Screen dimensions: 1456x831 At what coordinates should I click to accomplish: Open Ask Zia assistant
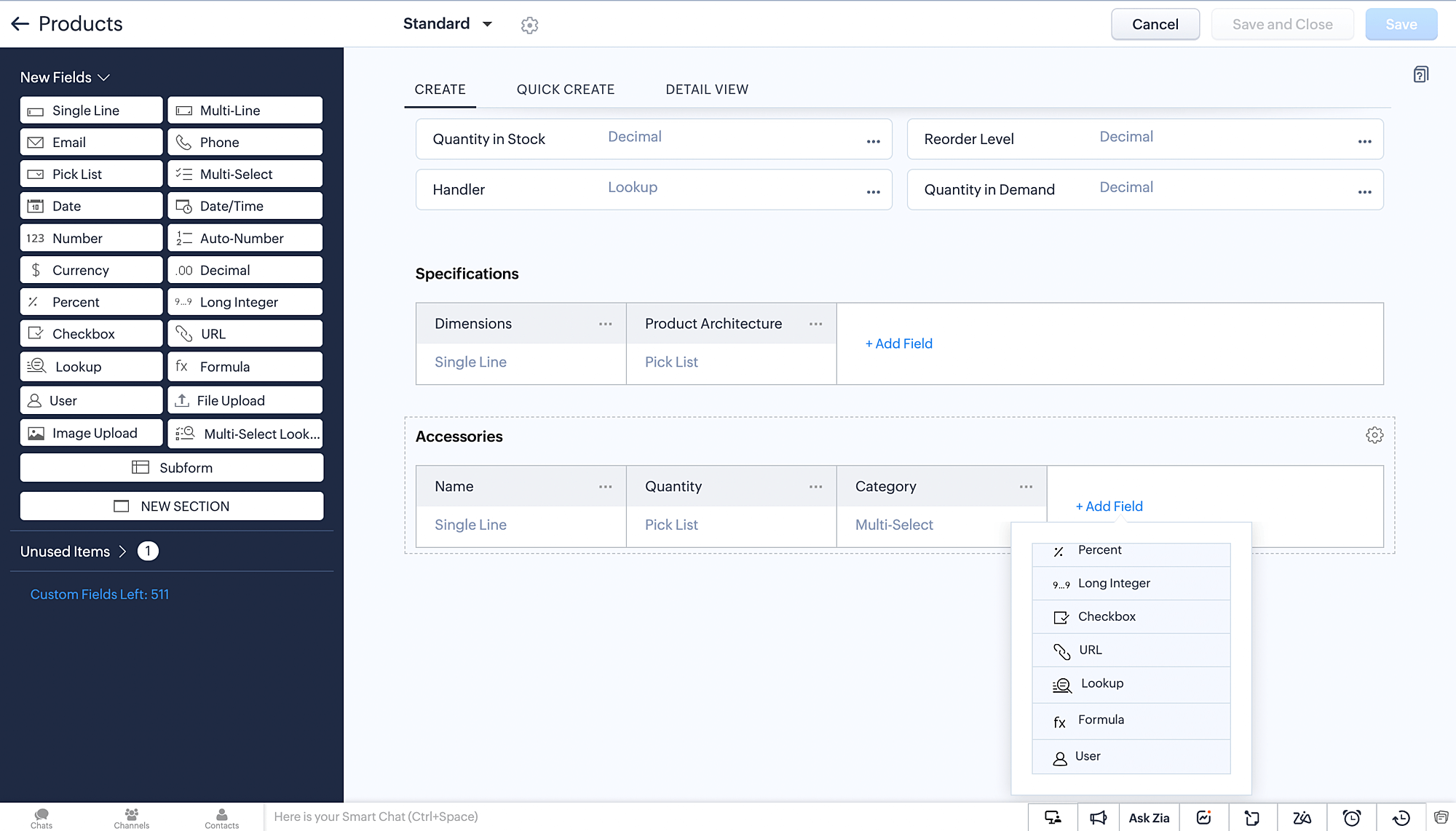coord(1149,818)
